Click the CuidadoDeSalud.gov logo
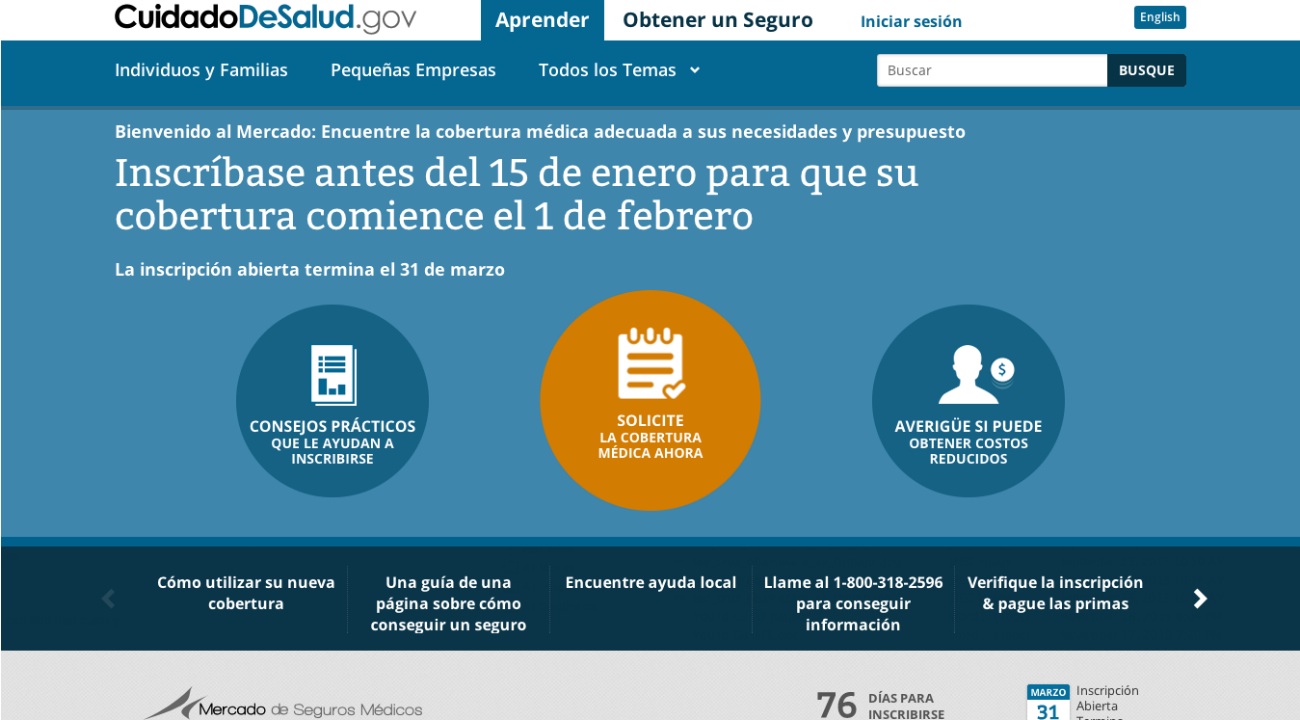Screen dimensions: 1300x720 point(265,18)
